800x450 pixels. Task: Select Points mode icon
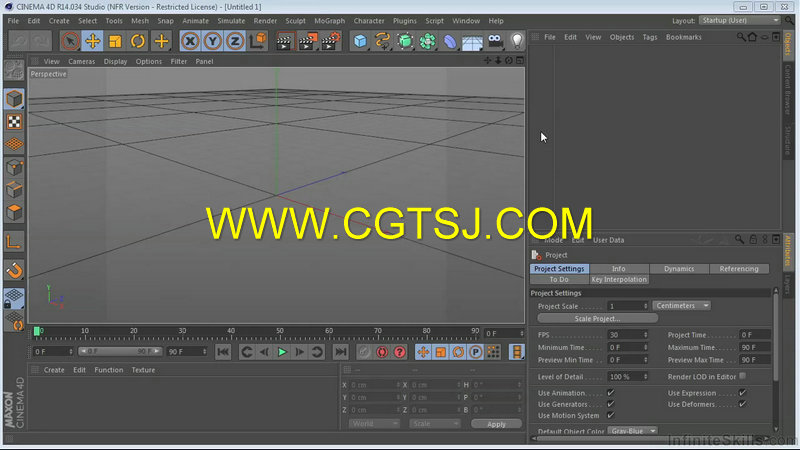[x=14, y=167]
